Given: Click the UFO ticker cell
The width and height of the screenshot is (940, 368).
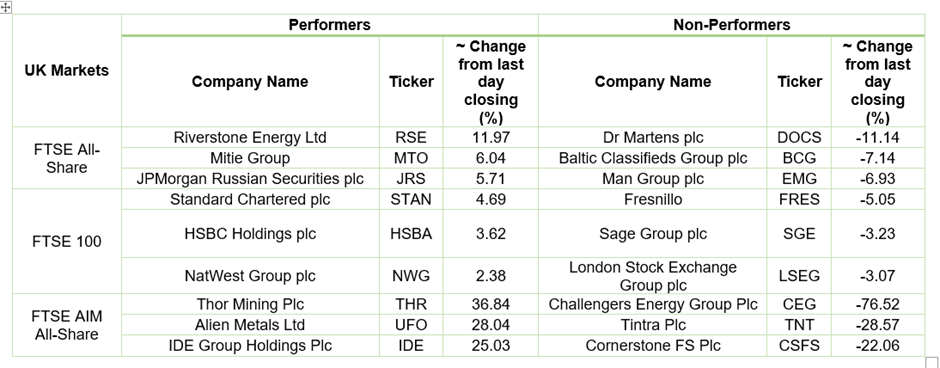Looking at the screenshot, I should [411, 325].
